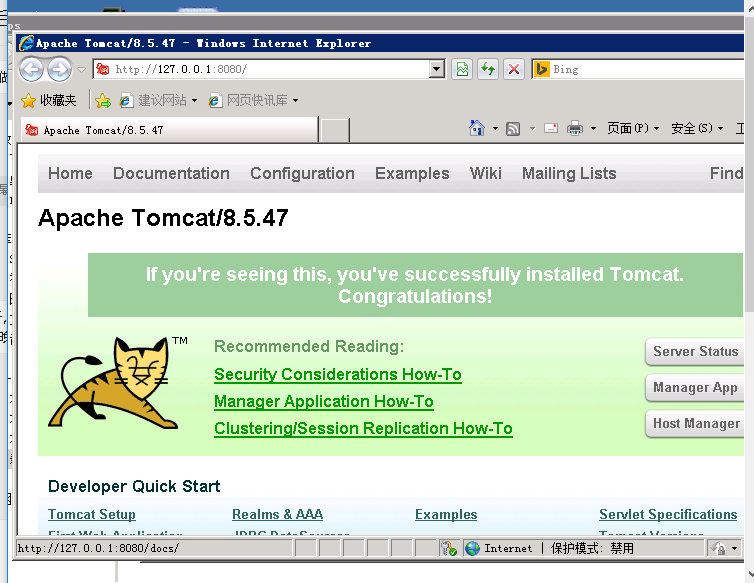This screenshot has height=583, width=754.
Task: Expand the zoom level dropdown arrow
Action: pyautogui.click(x=734, y=548)
